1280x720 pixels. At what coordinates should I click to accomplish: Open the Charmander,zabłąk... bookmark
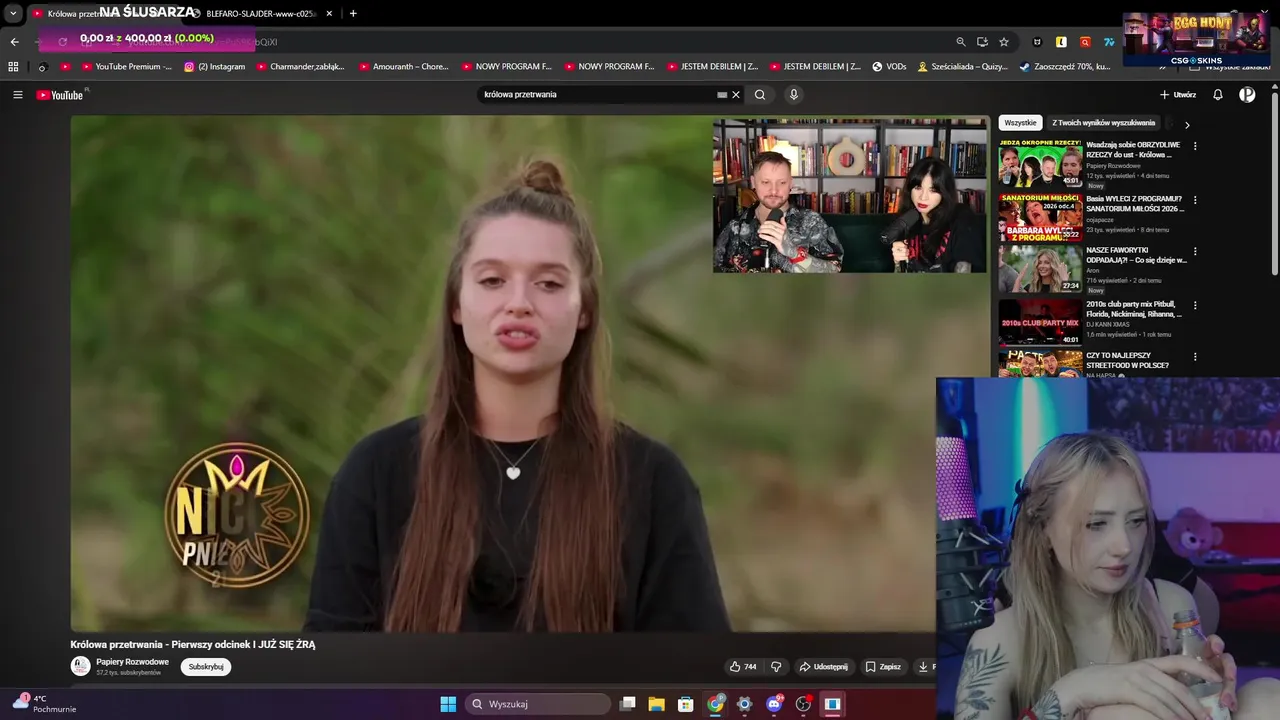click(x=300, y=67)
